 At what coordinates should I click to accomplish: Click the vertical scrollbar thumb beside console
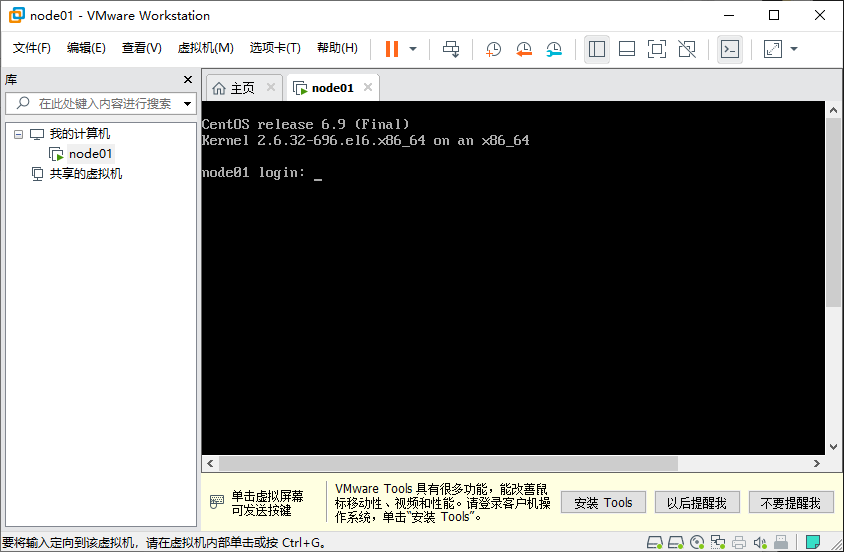click(833, 213)
